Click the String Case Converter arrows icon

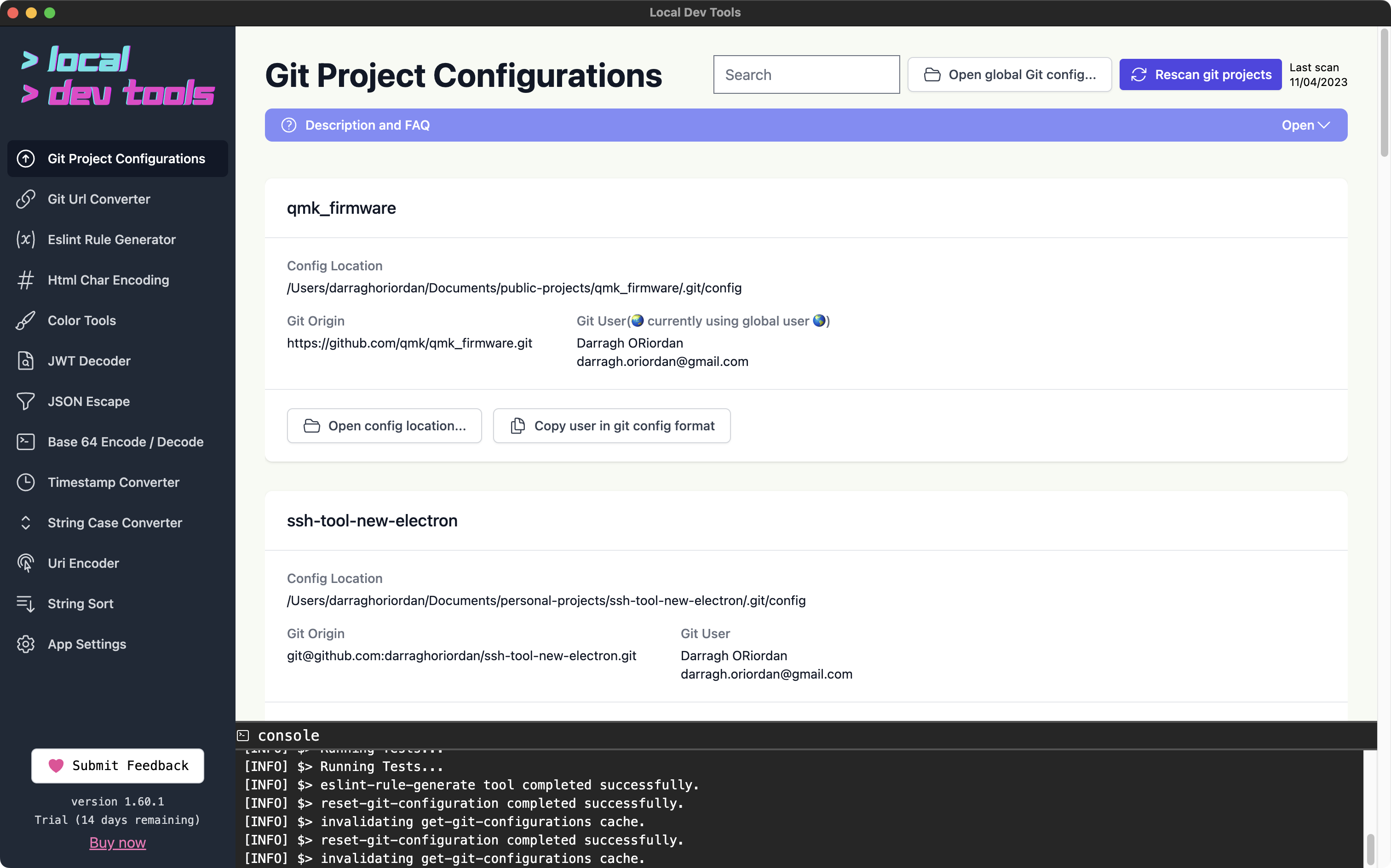[x=26, y=523]
